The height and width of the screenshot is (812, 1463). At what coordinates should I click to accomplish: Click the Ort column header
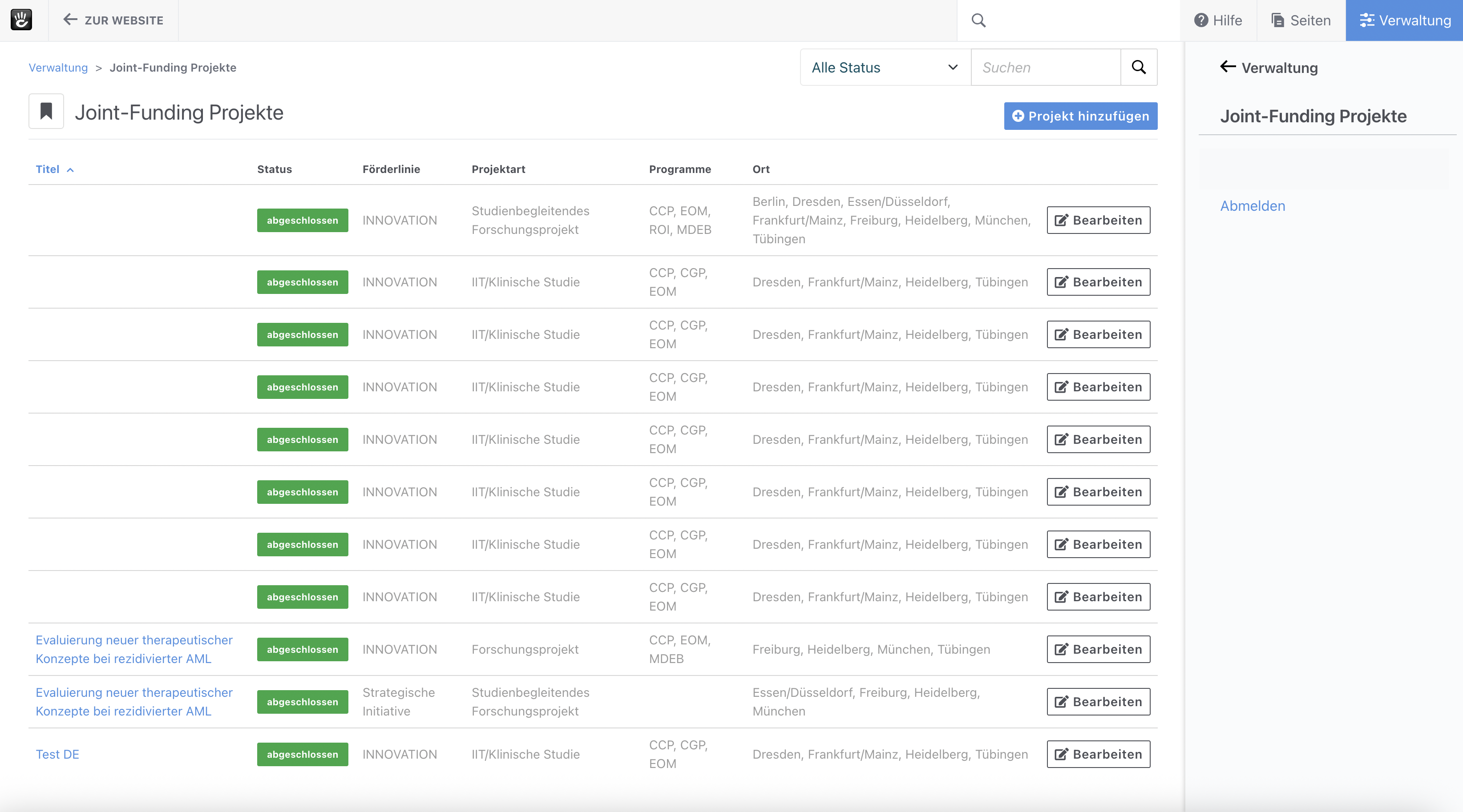pyautogui.click(x=761, y=169)
